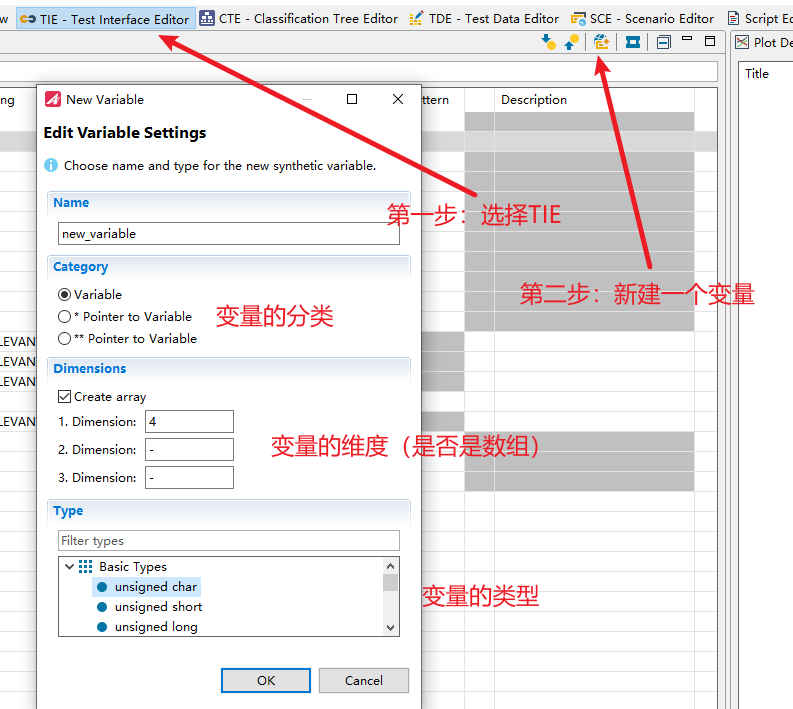The image size is (793, 709).
Task: Click the Plot Definitions chart icon
Action: (742, 42)
